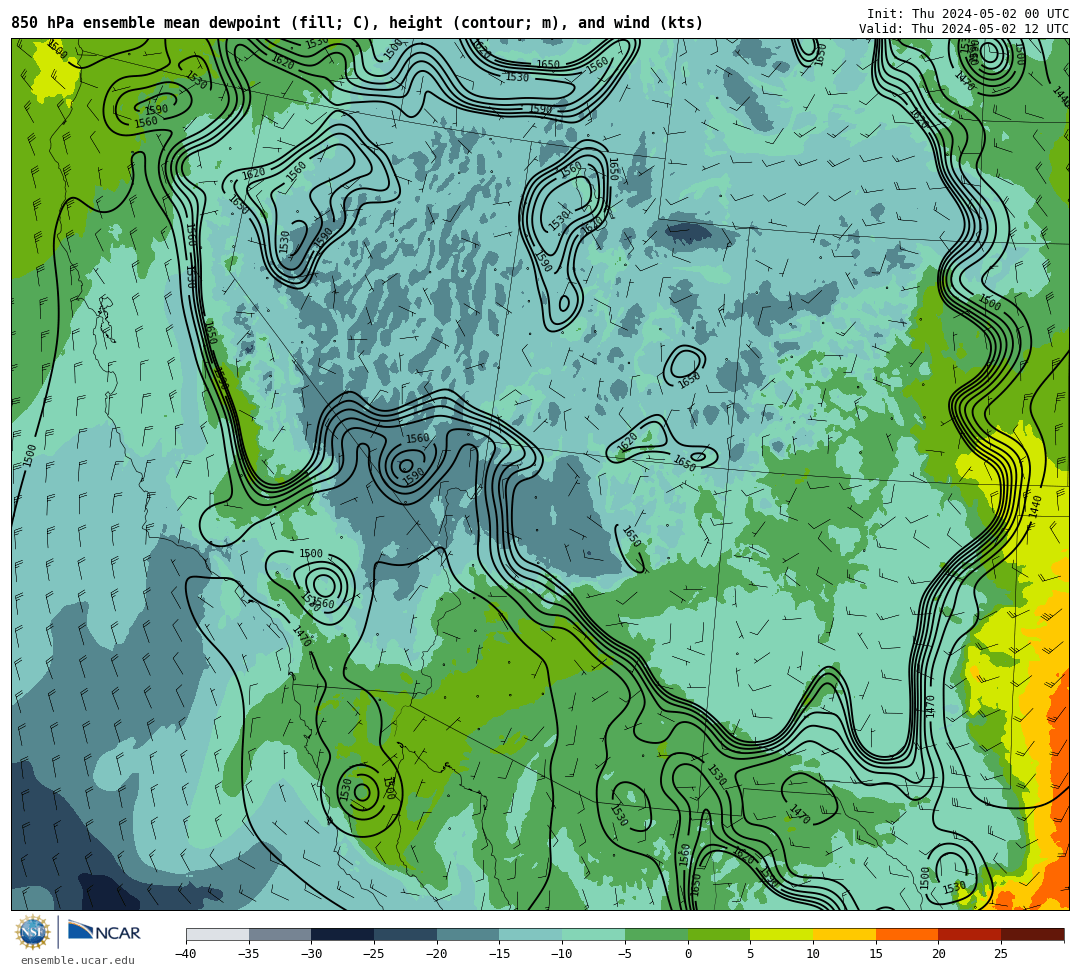Click the -35 colorbar tick label

[x=248, y=954]
